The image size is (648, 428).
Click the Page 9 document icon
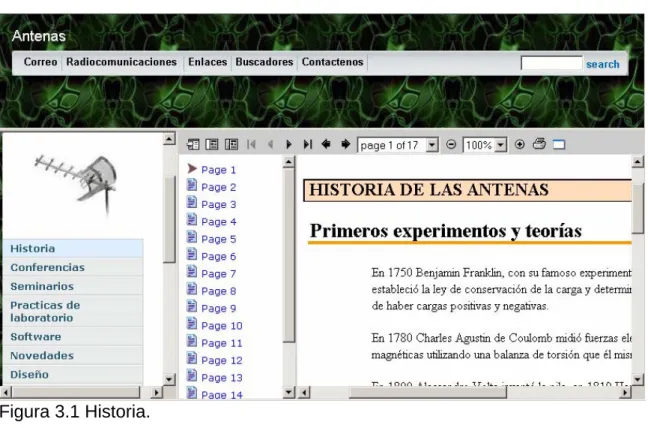tap(192, 307)
